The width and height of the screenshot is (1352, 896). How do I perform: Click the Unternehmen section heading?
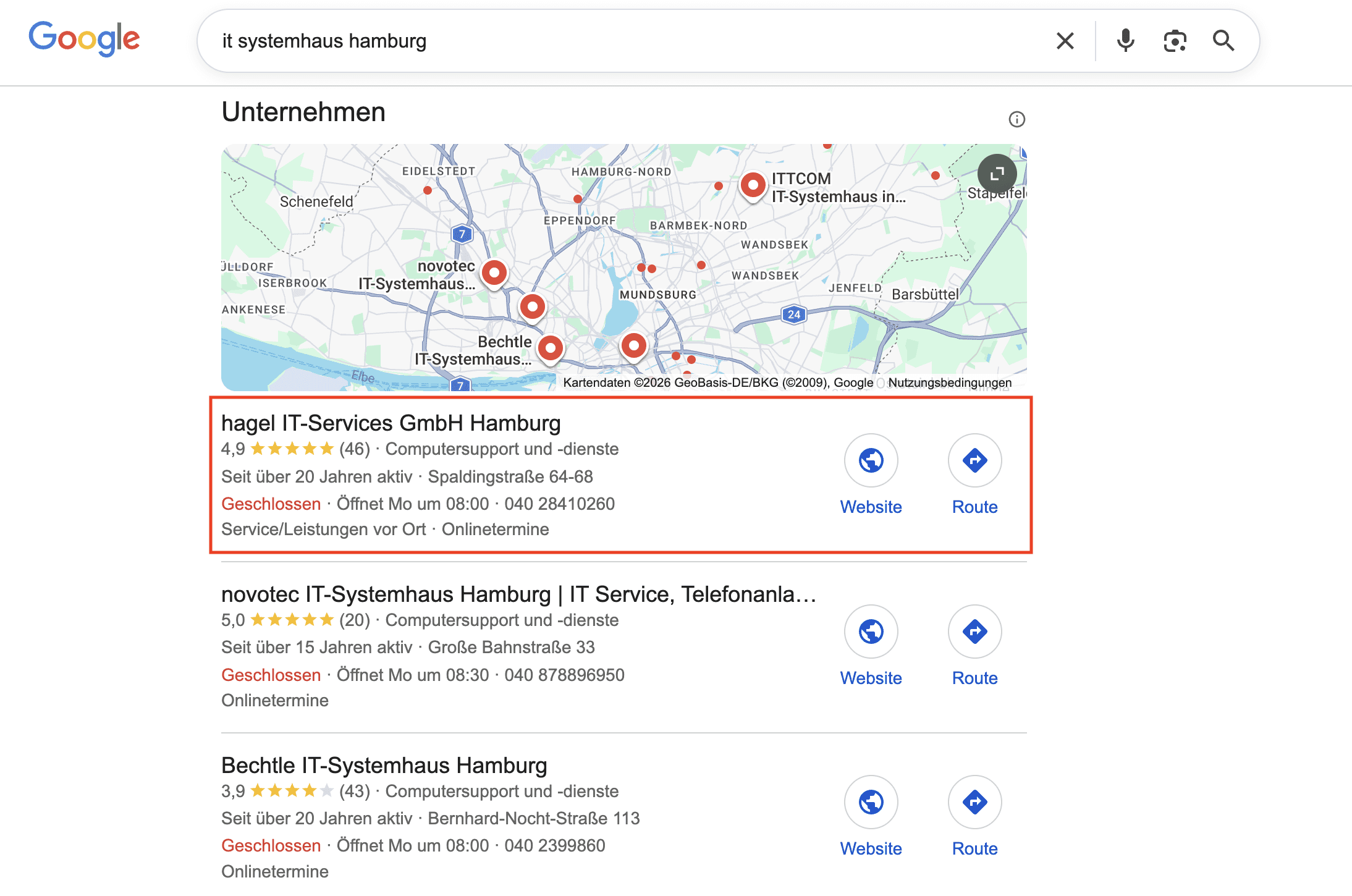[303, 112]
